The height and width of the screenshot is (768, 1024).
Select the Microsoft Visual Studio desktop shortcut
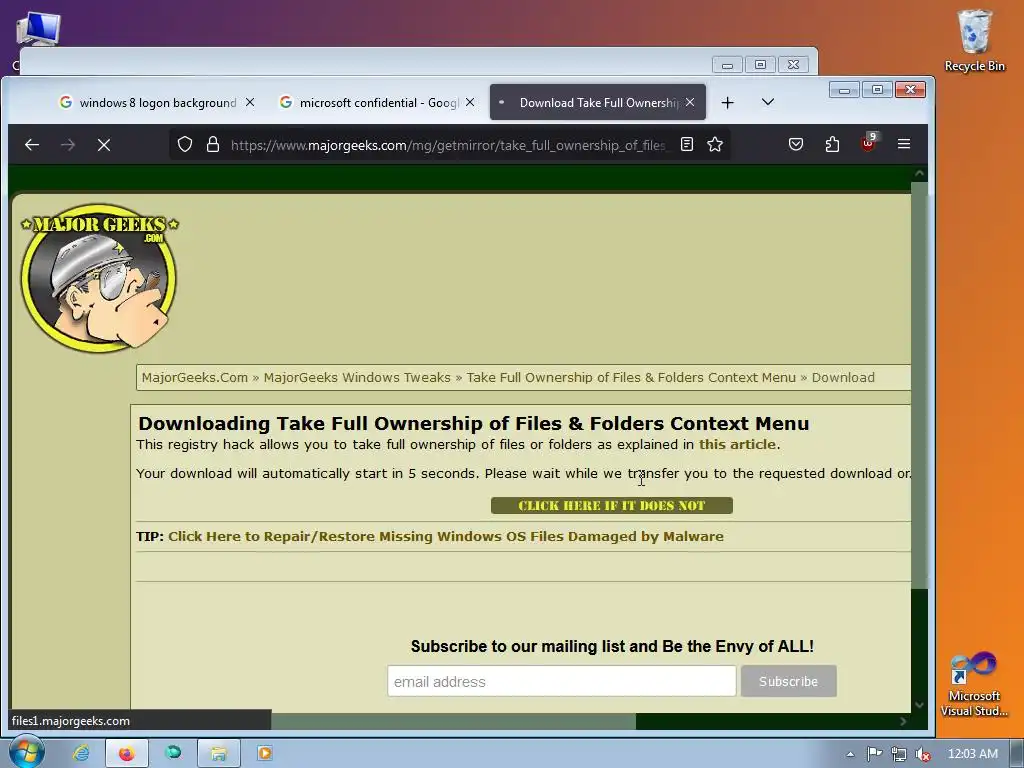[974, 684]
